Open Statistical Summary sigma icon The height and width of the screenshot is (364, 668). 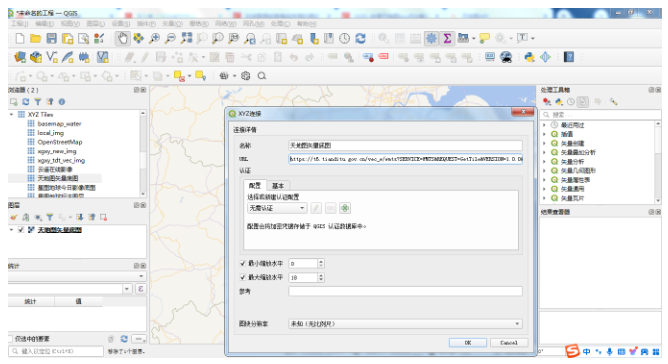447,39
